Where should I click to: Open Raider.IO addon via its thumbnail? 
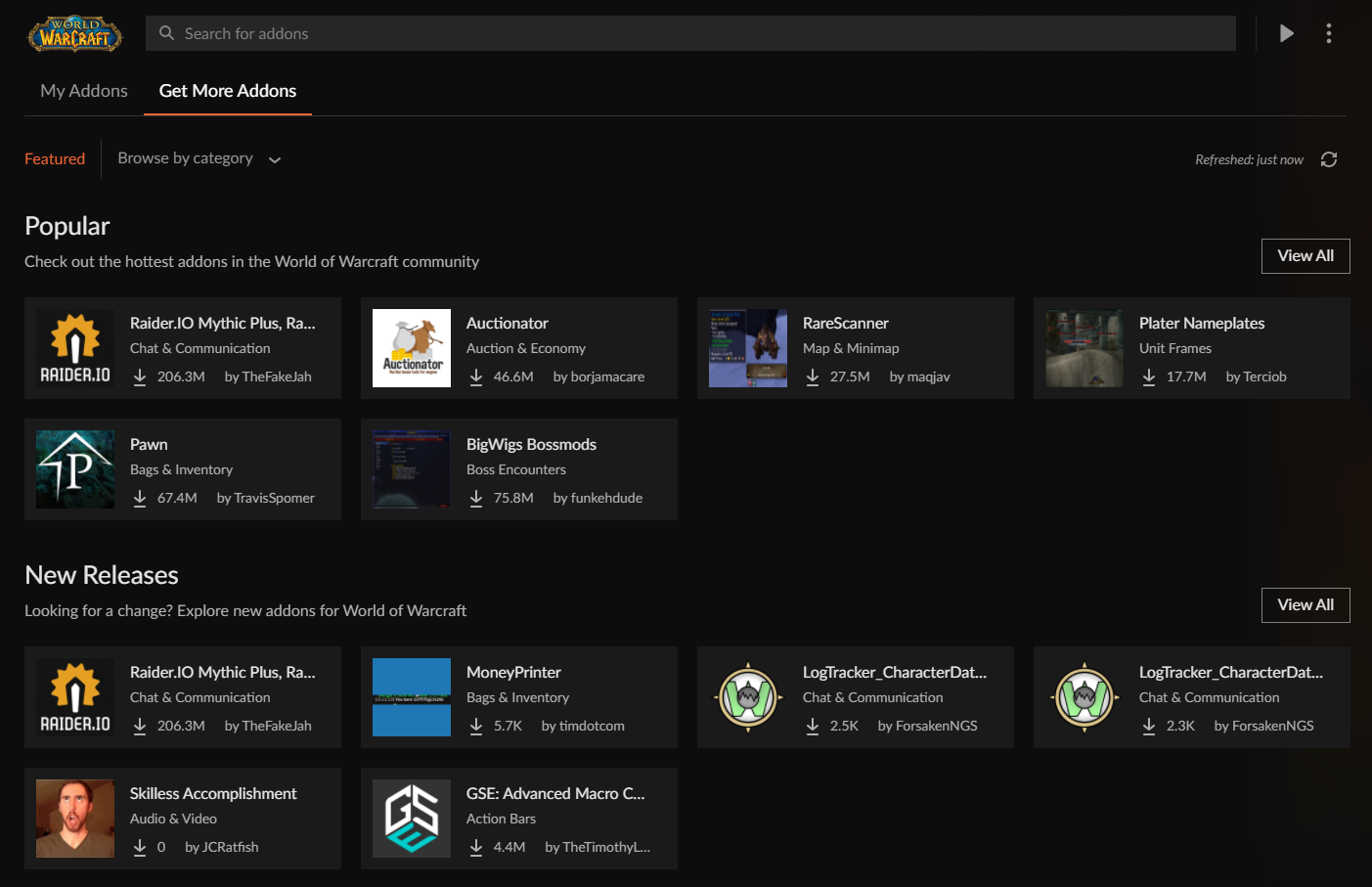pyautogui.click(x=74, y=348)
